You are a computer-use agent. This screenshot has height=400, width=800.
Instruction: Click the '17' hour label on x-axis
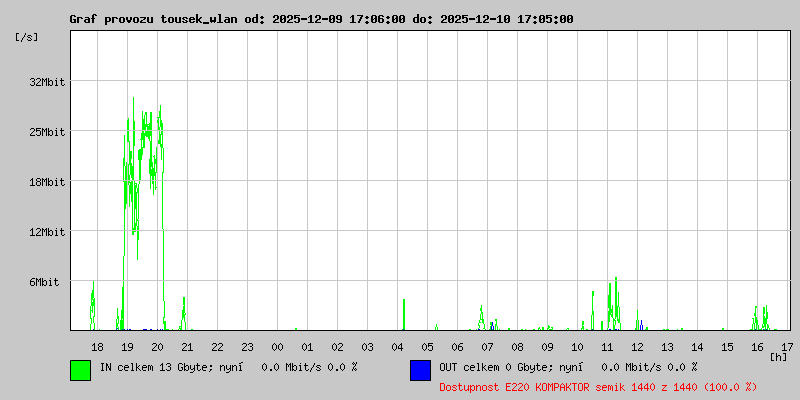click(x=787, y=347)
